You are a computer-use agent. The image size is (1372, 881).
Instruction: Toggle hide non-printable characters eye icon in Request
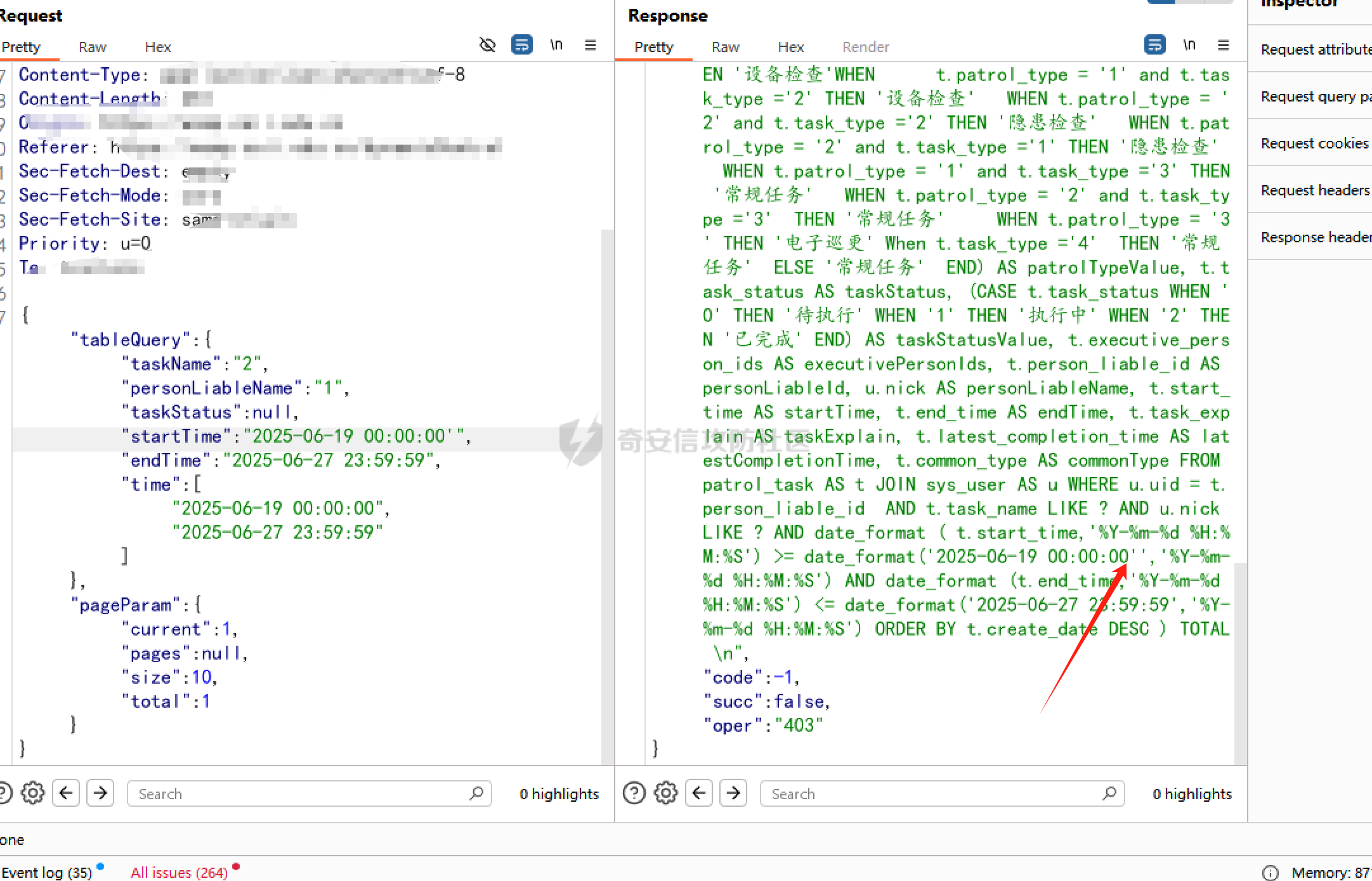tap(487, 45)
